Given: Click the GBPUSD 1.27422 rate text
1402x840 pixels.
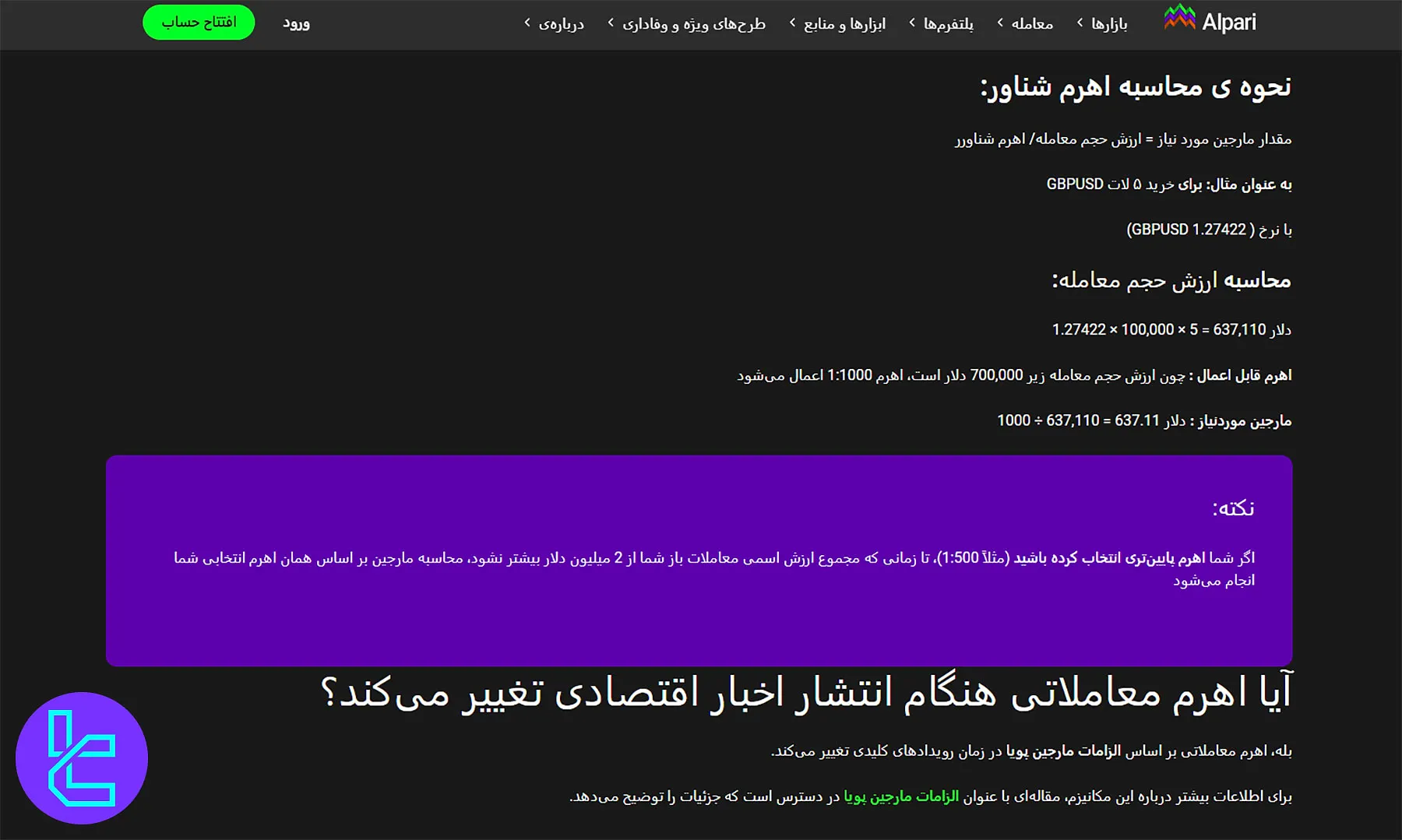Looking at the screenshot, I should coord(1207,229).
